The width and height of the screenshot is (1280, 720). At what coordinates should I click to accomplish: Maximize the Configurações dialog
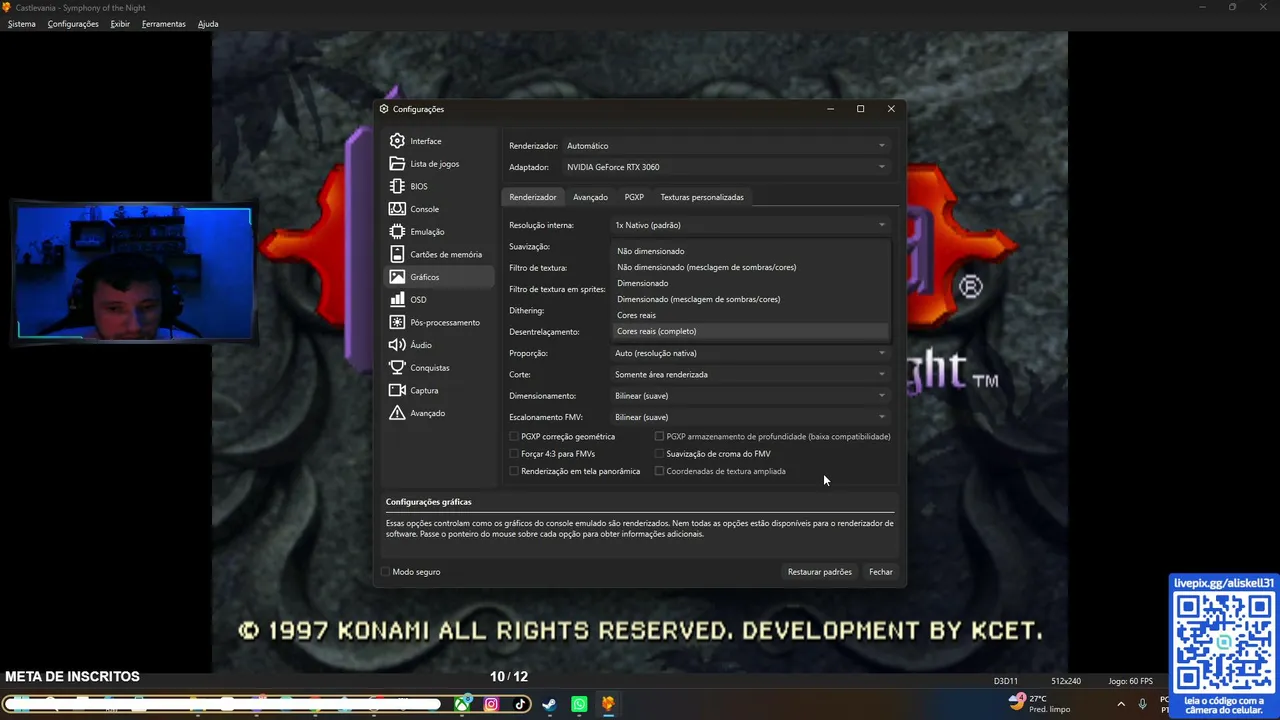(x=860, y=109)
